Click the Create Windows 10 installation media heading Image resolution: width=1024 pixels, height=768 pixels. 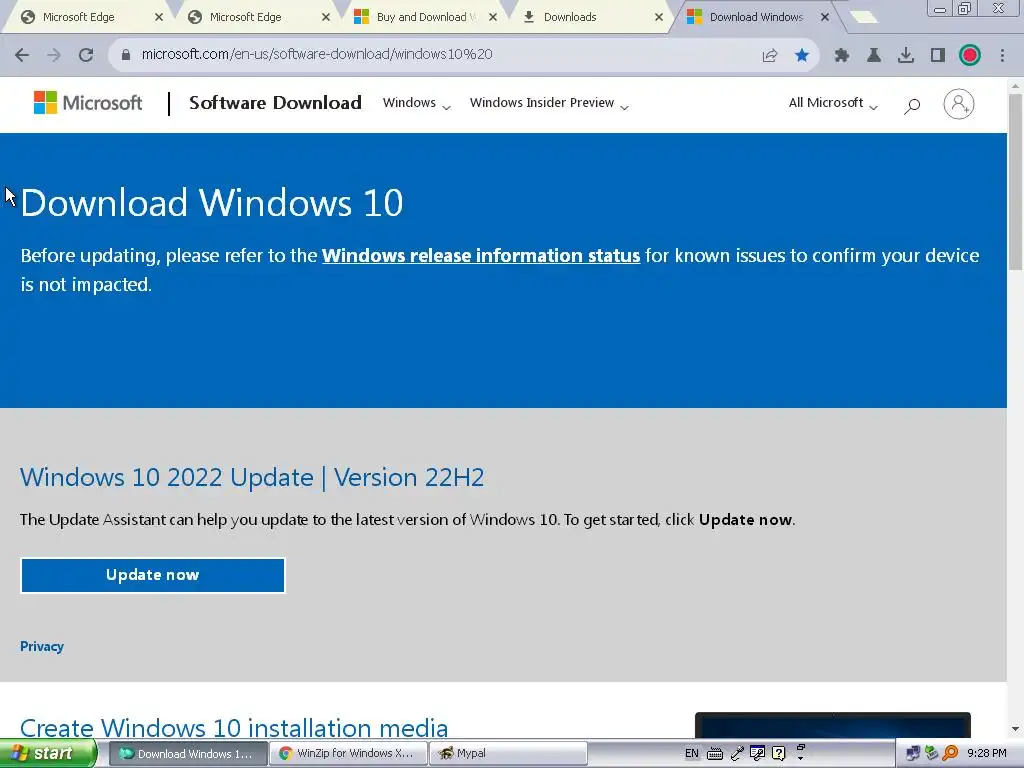pyautogui.click(x=234, y=728)
